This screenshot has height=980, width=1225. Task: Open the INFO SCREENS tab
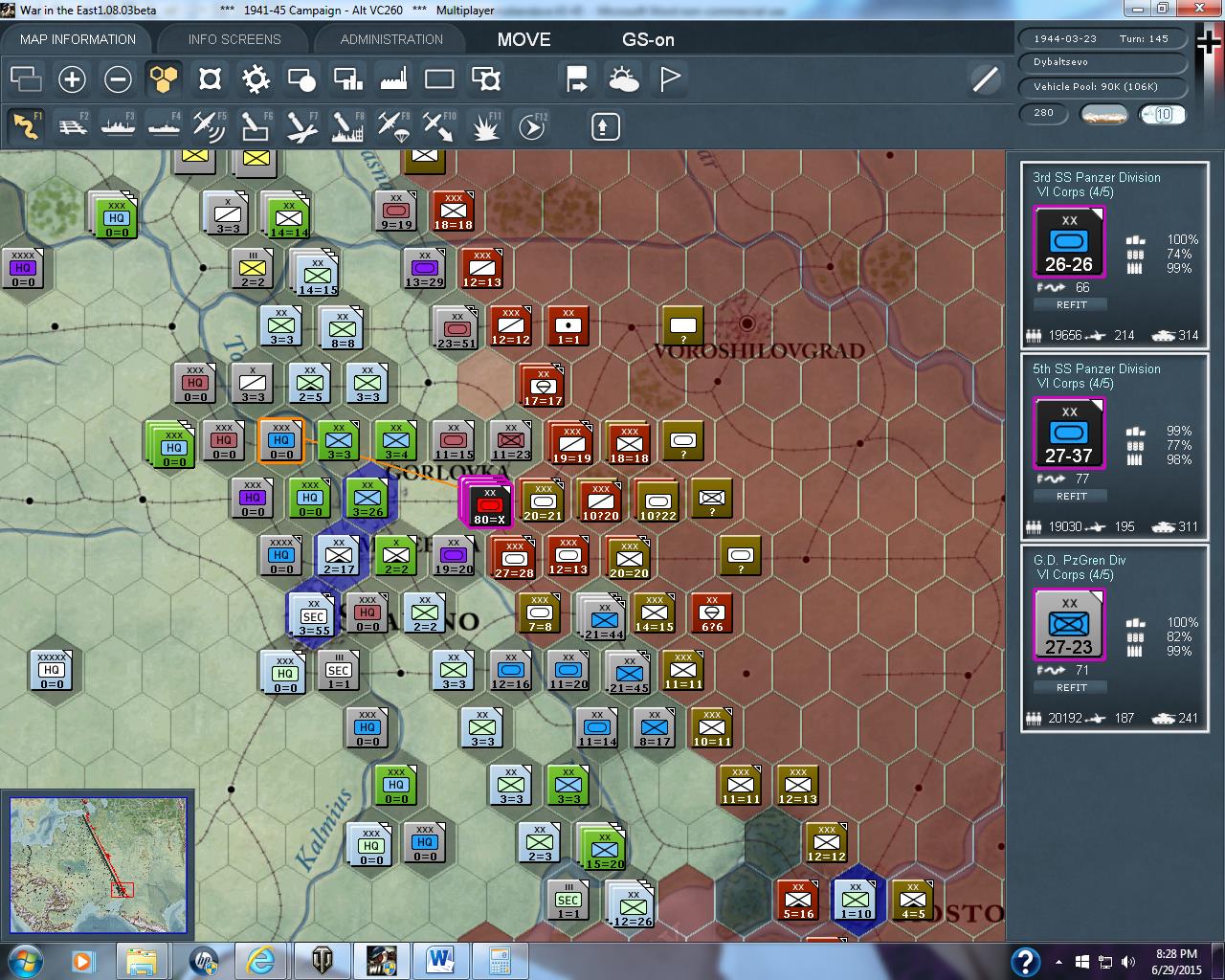(234, 39)
